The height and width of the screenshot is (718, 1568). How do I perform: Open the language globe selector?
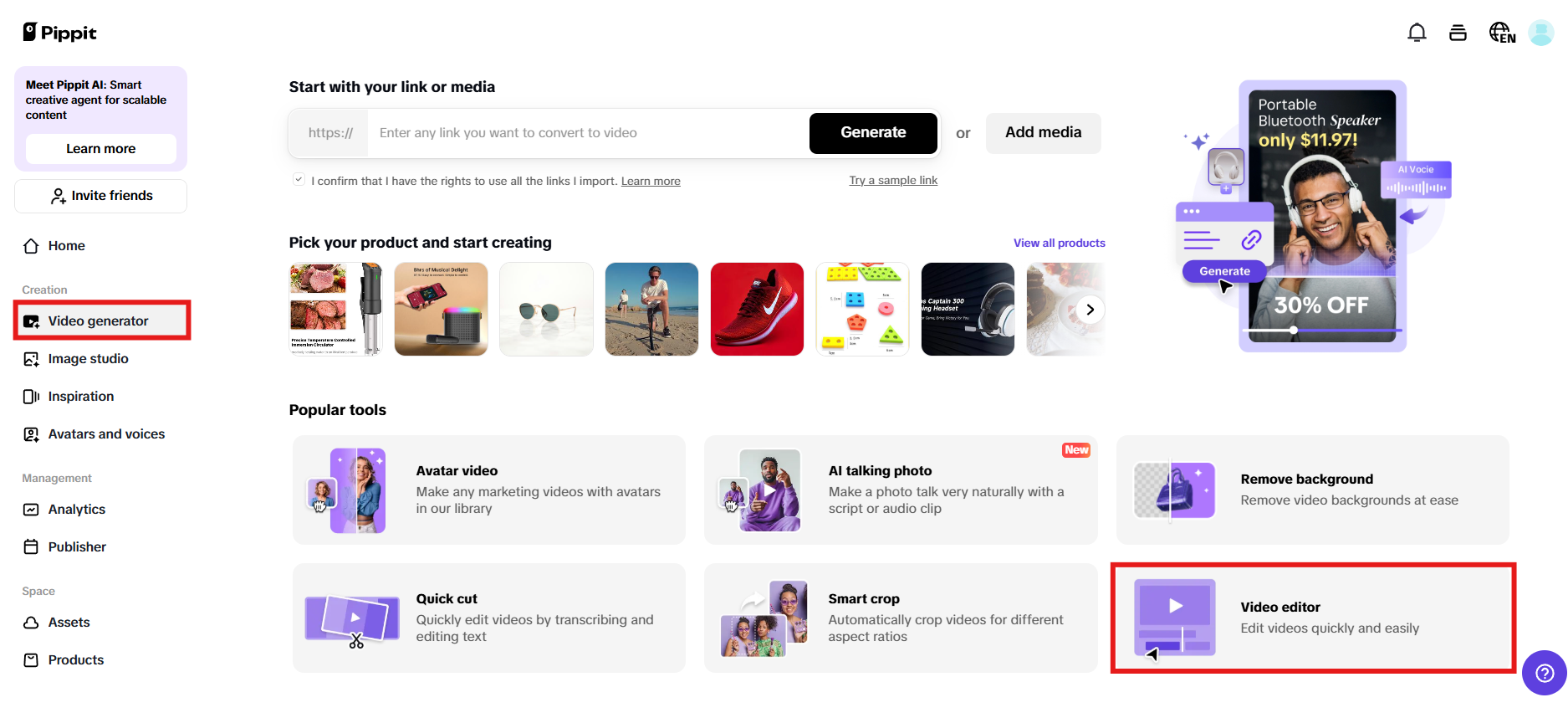[x=1502, y=33]
